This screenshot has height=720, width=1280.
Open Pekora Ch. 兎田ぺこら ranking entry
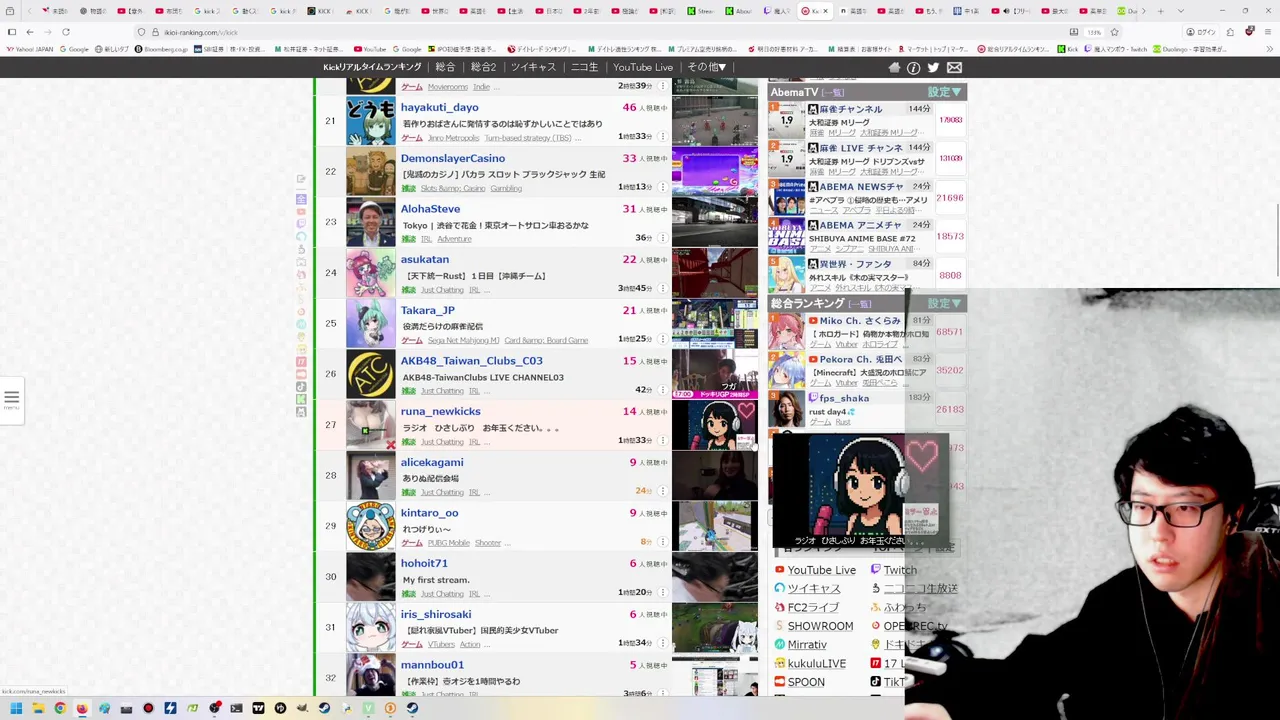(x=866, y=370)
